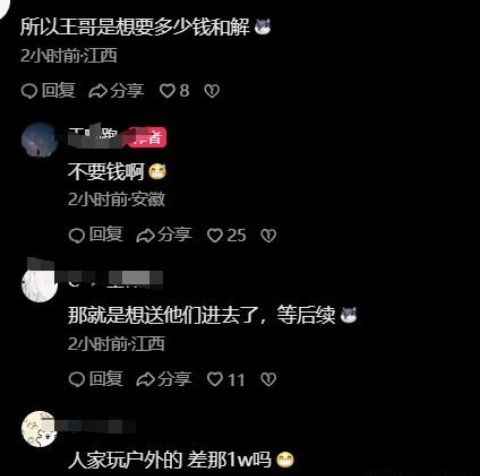Image resolution: width=480 pixels, height=476 pixels.
Task: Share the '不要钱啊' comment
Action: 164,235
